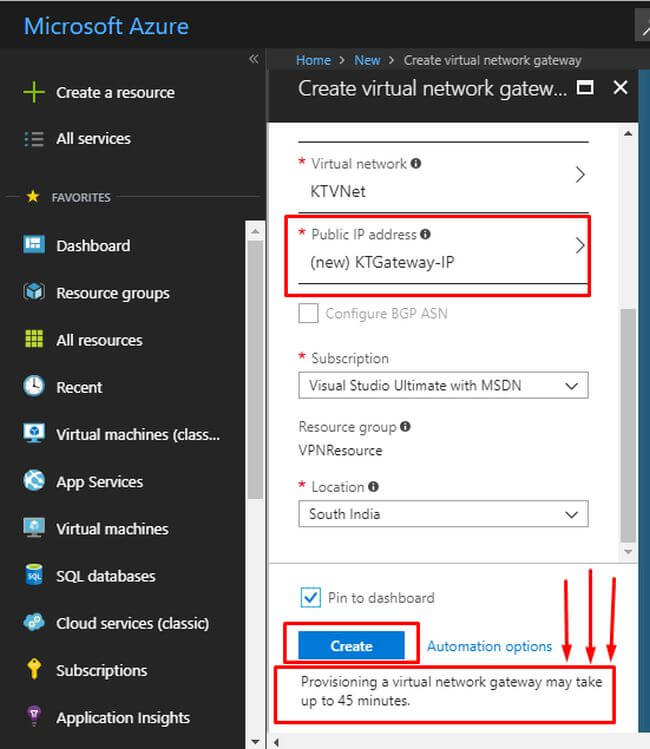Click the blue Create button
Screen dimensions: 650x749
(351, 646)
